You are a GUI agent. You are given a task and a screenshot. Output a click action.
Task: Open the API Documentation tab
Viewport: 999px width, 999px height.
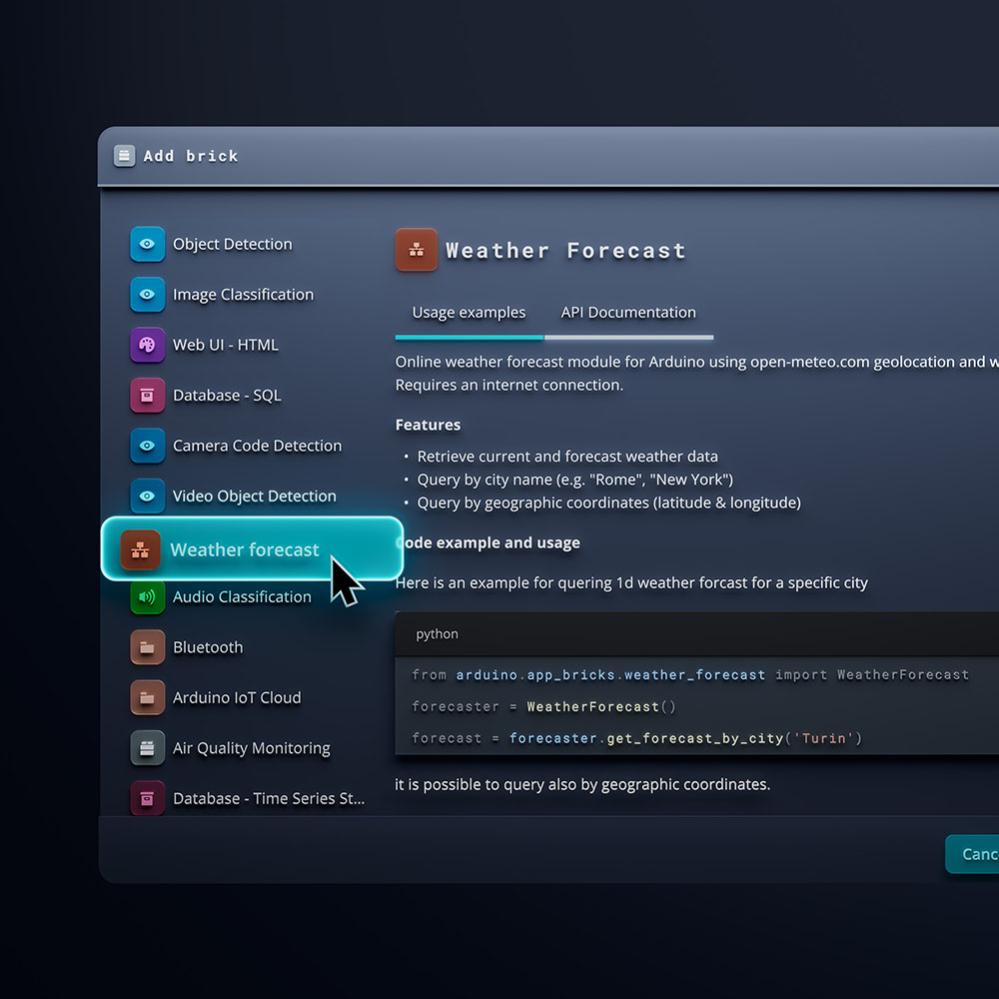click(x=628, y=313)
